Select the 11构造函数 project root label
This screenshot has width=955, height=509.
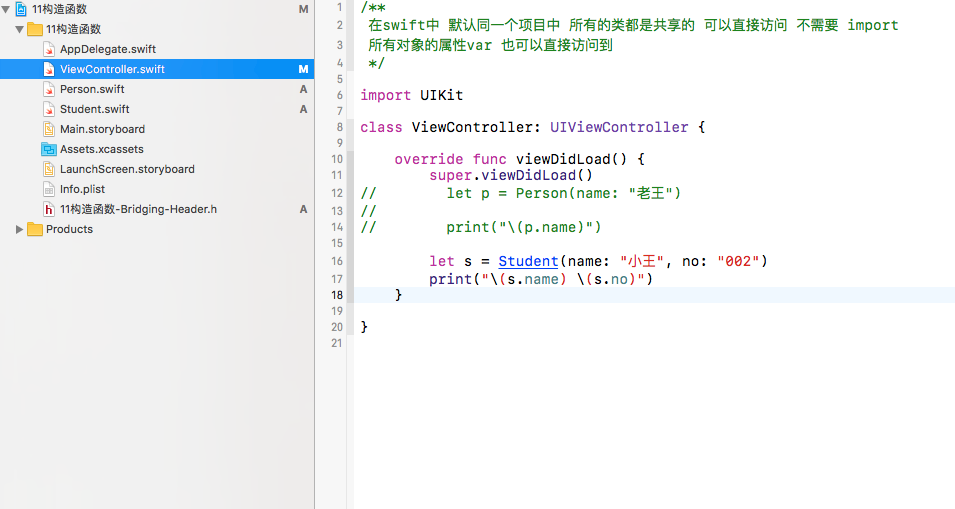(x=60, y=9)
